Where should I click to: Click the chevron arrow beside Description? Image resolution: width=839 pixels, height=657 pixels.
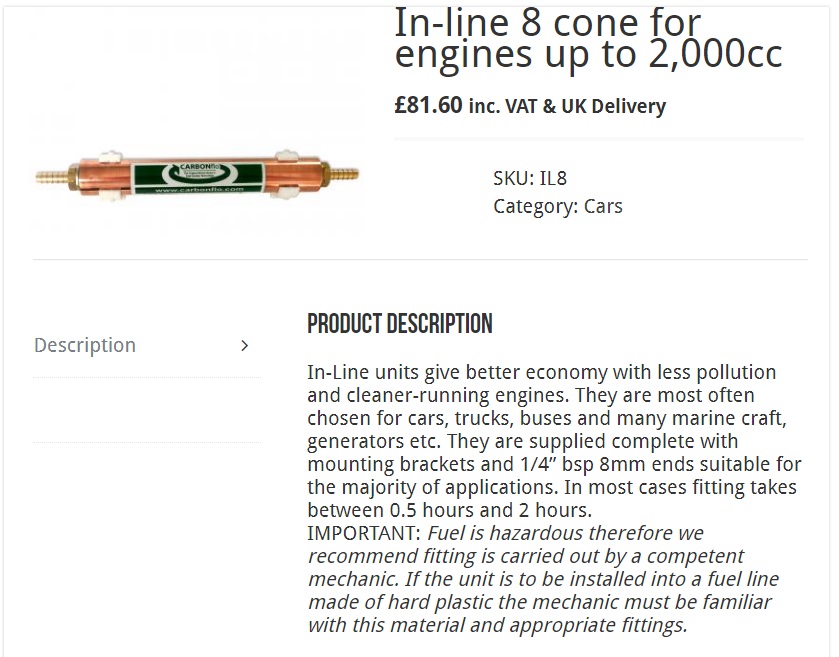point(245,346)
